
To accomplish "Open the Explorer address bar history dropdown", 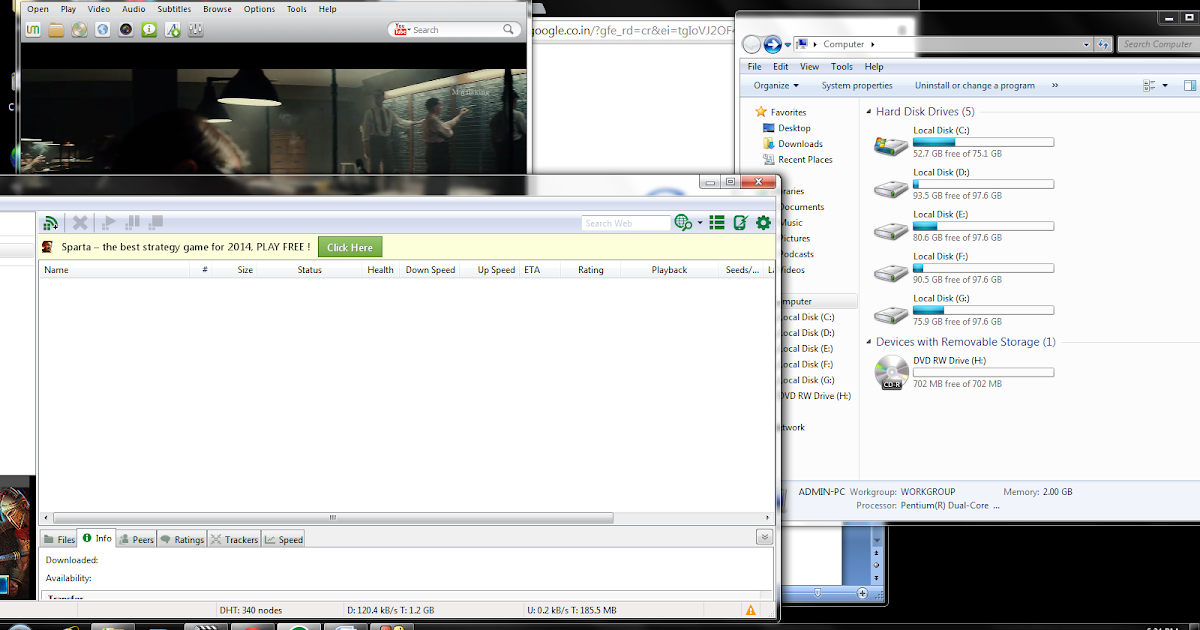I will (x=1087, y=44).
